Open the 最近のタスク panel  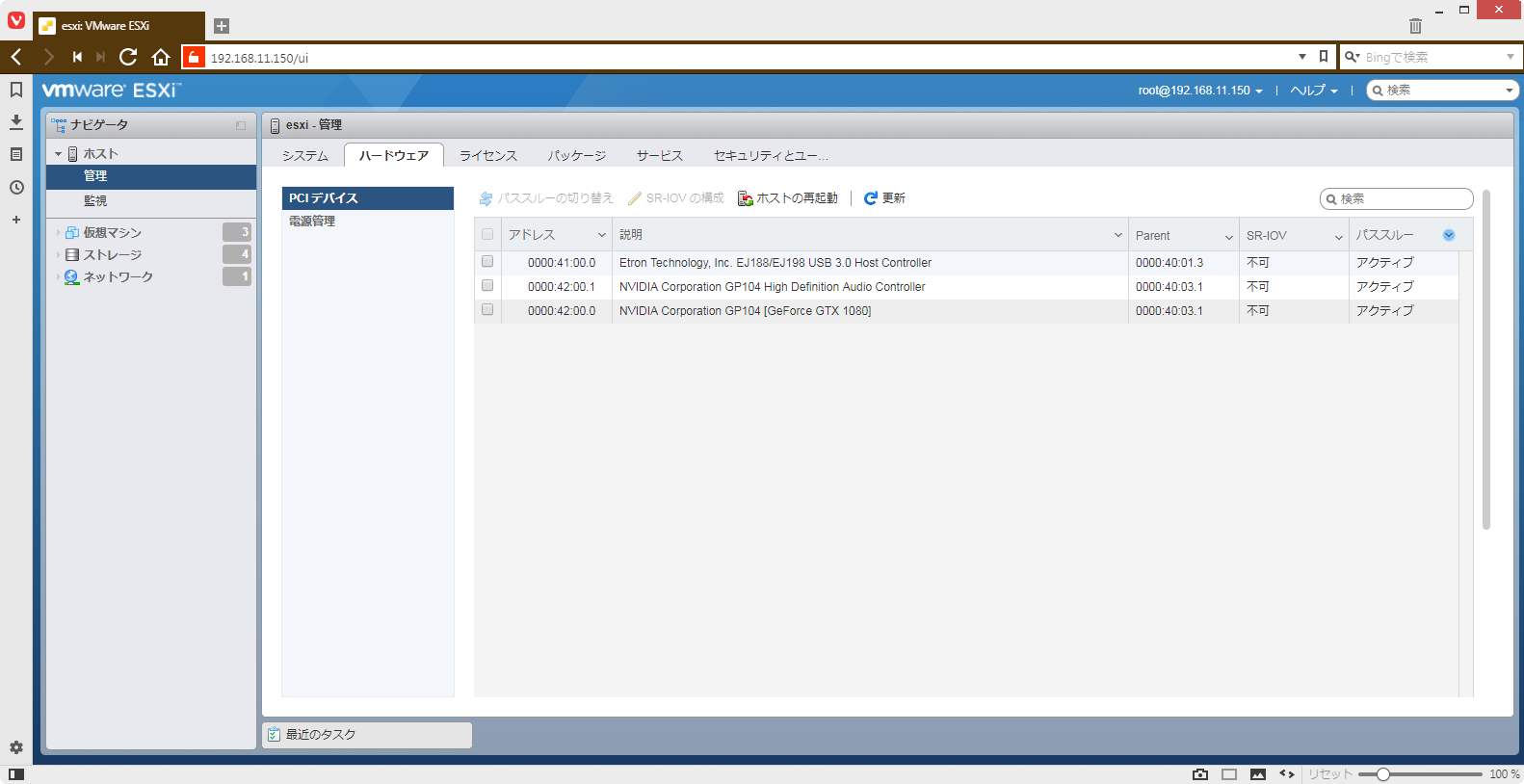pyautogui.click(x=367, y=735)
